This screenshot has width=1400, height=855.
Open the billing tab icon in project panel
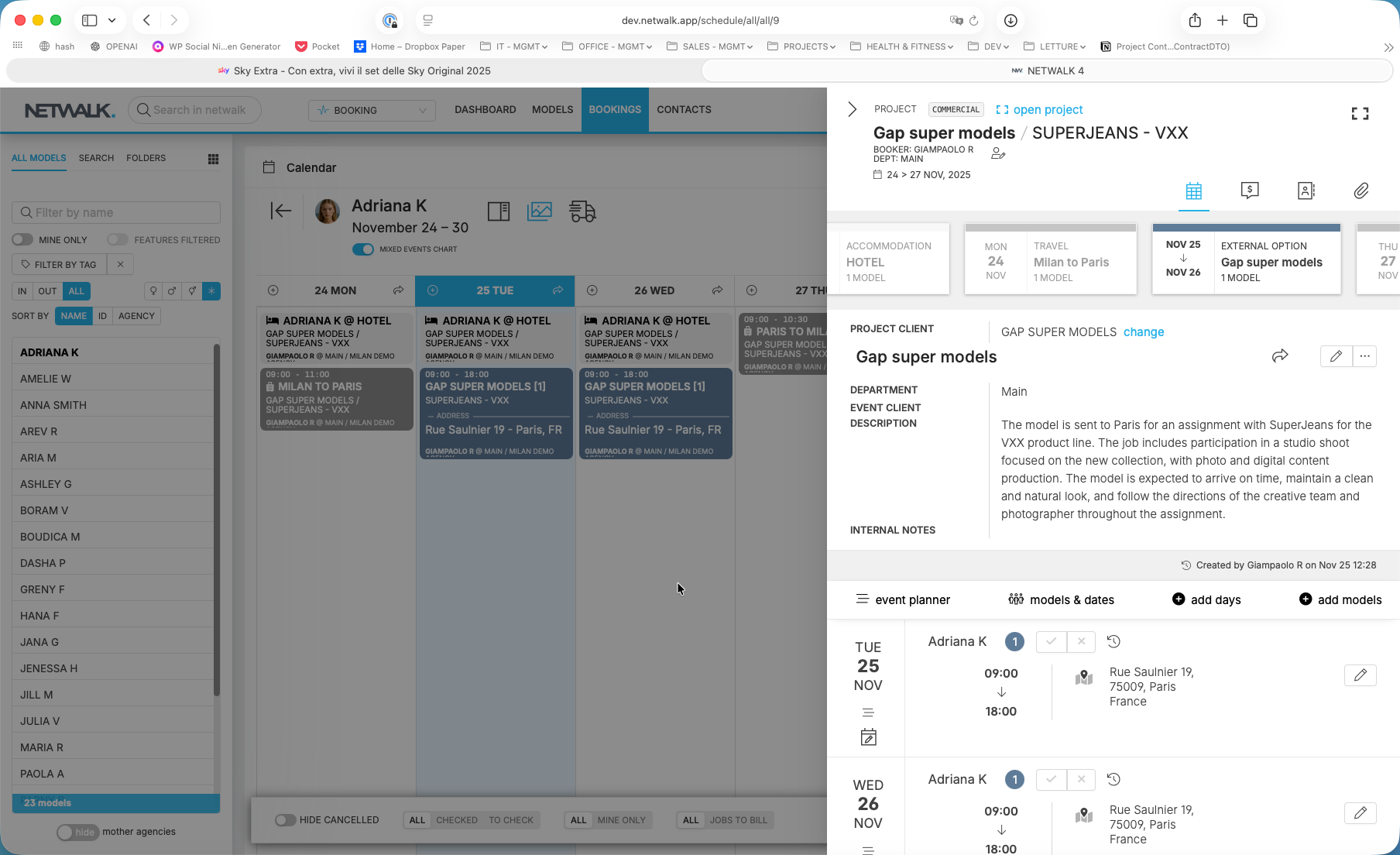coord(1249,191)
